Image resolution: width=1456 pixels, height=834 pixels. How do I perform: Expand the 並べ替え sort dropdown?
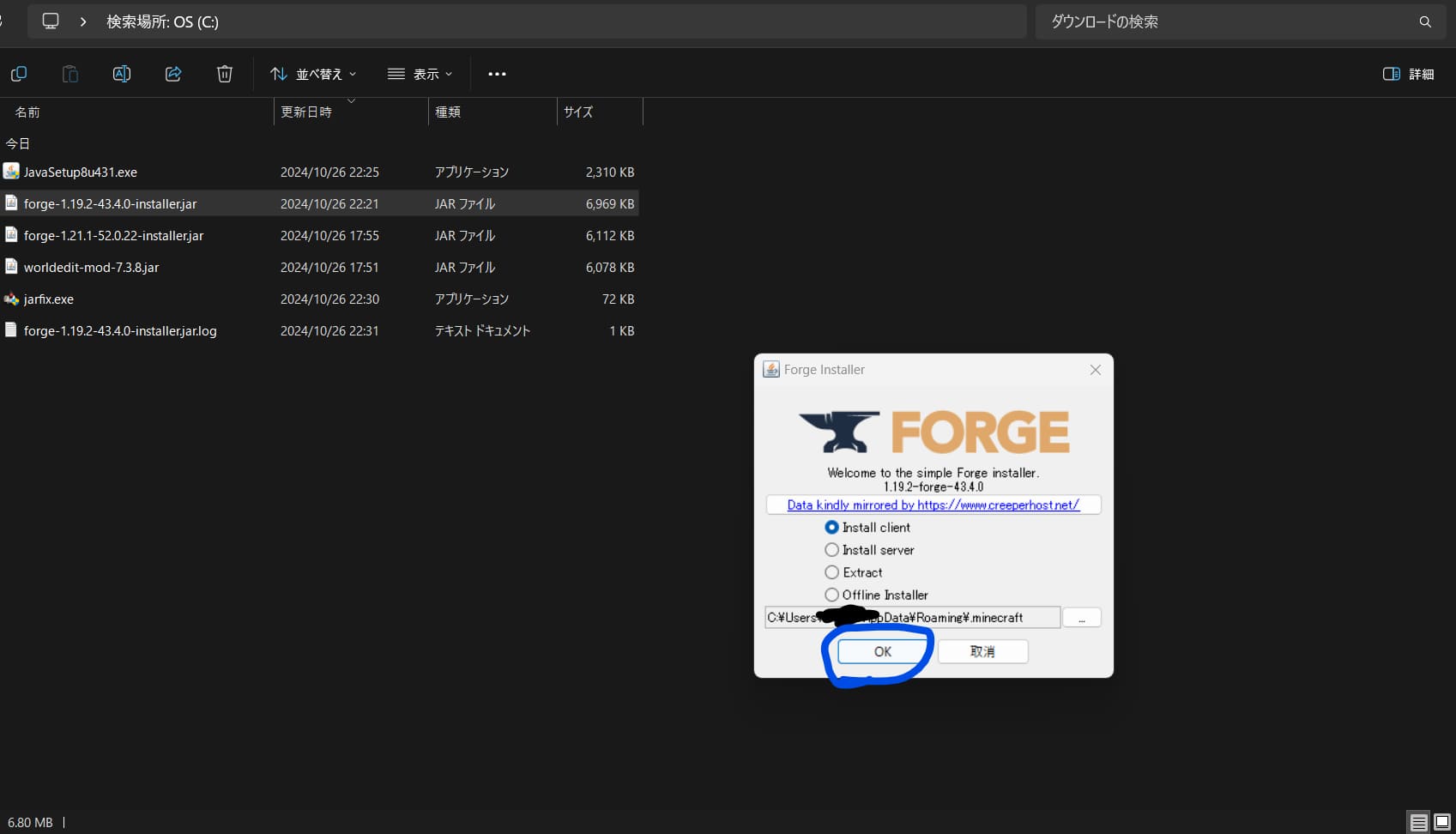click(x=313, y=74)
